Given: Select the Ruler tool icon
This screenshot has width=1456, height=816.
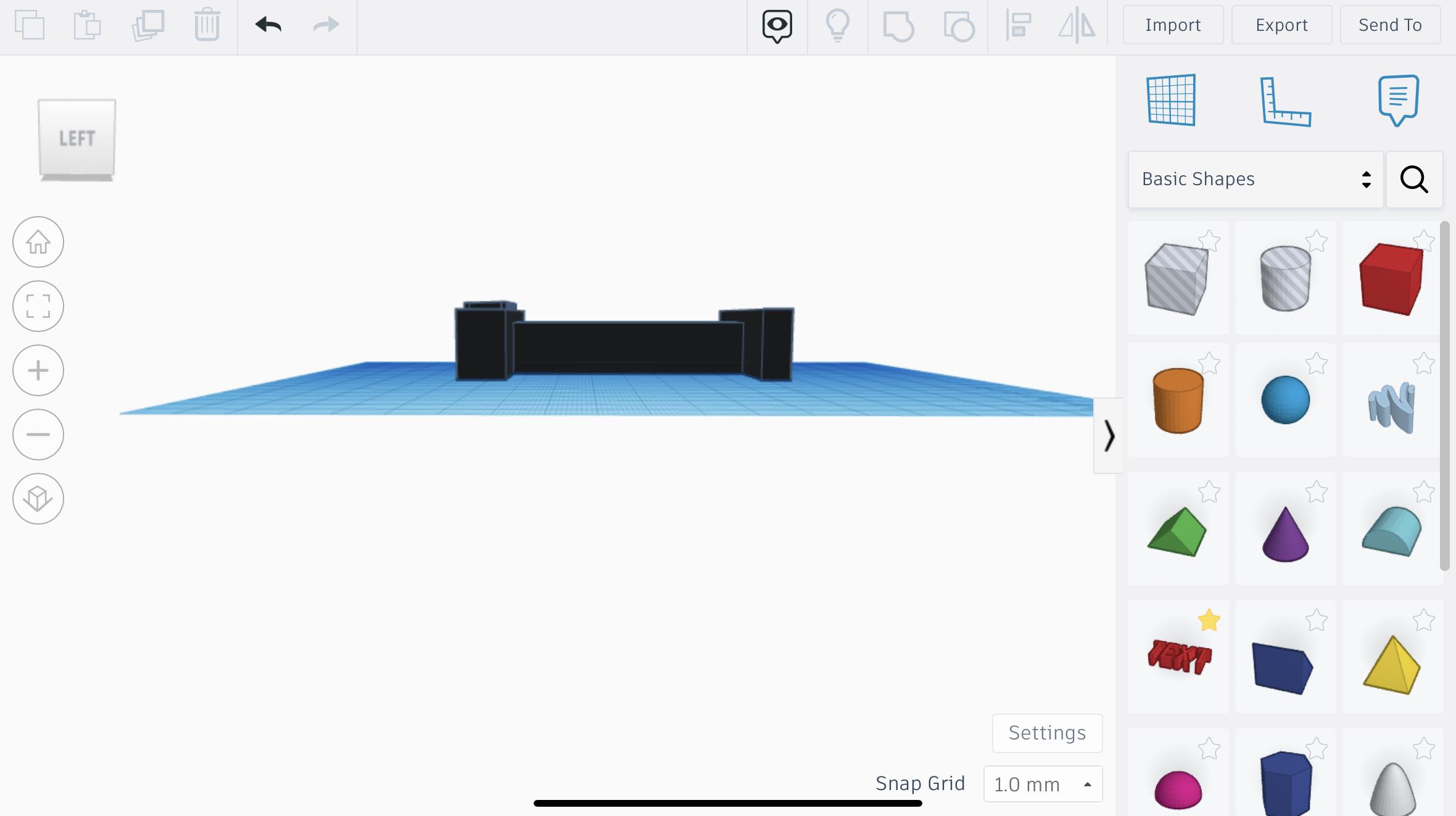Looking at the screenshot, I should point(1285,102).
